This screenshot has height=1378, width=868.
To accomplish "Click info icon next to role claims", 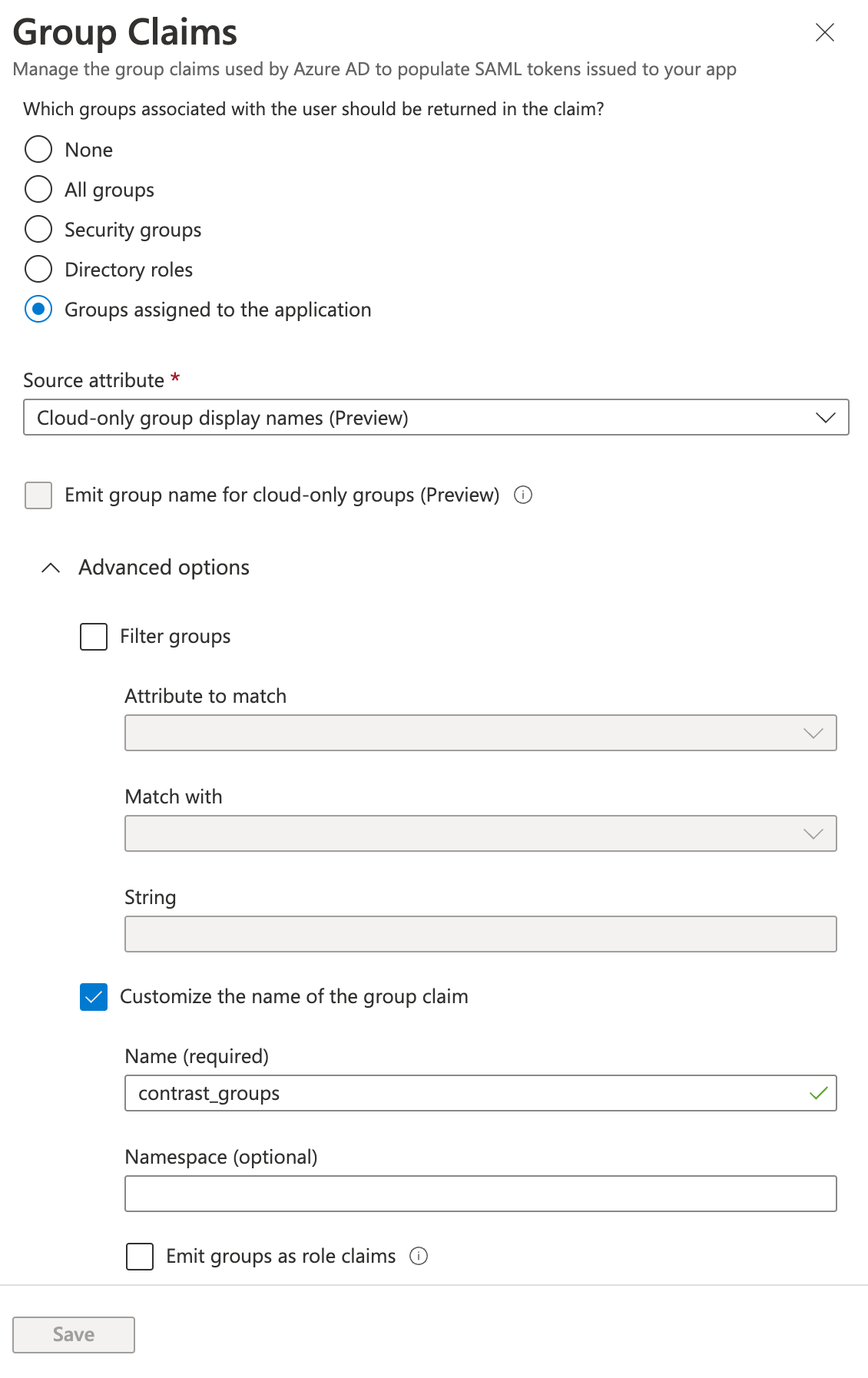I will (x=419, y=1256).
